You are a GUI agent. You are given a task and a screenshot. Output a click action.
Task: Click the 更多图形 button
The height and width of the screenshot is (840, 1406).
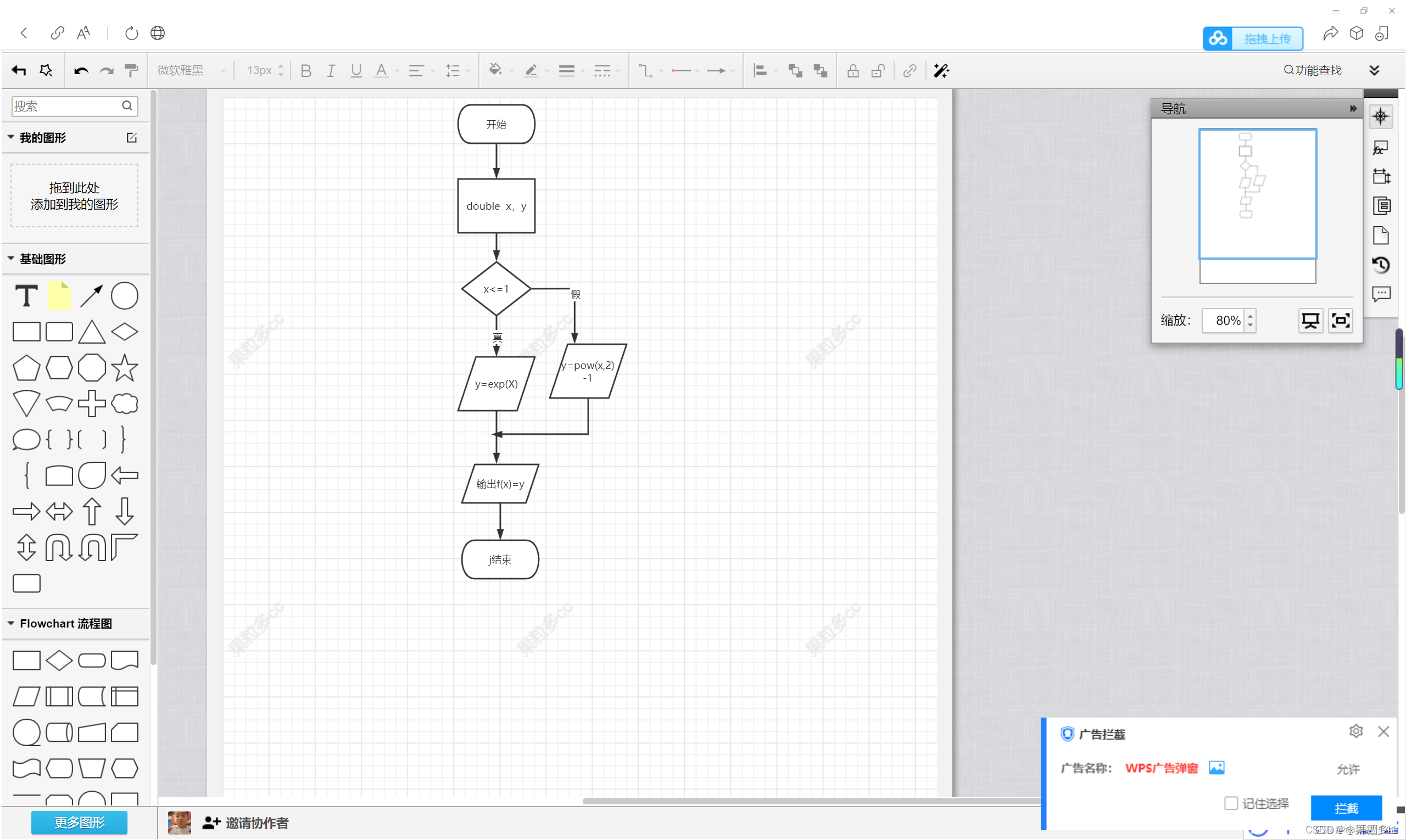(x=79, y=822)
